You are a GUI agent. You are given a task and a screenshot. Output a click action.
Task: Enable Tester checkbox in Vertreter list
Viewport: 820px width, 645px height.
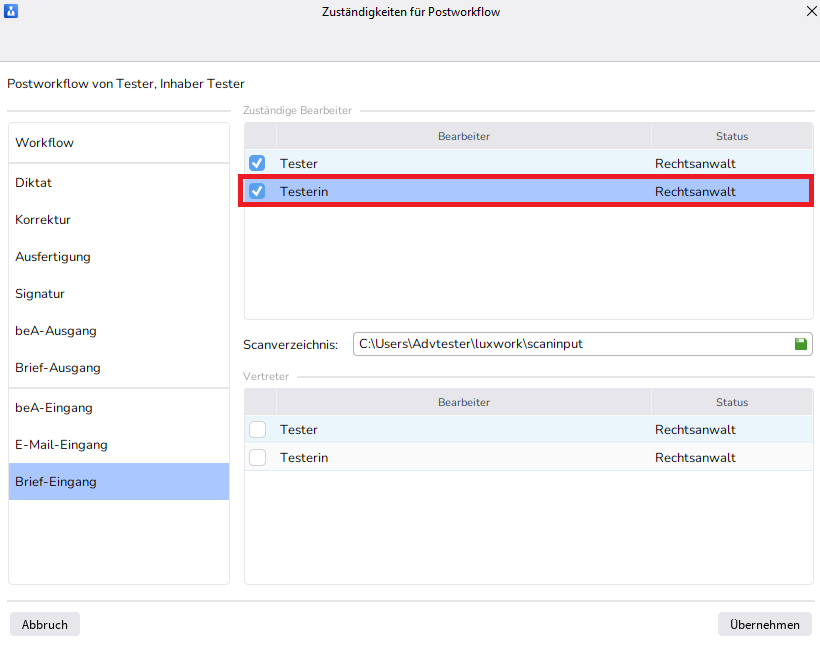point(257,429)
